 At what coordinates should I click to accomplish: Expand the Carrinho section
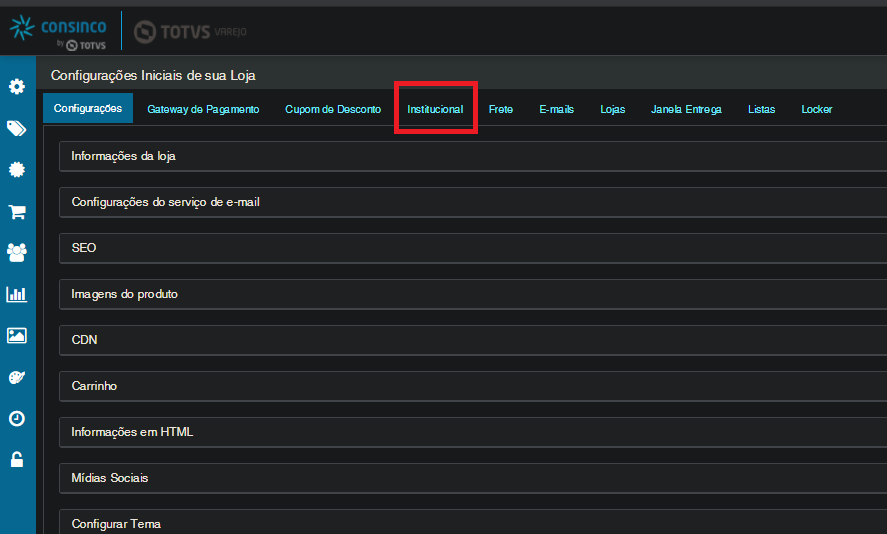(473, 386)
